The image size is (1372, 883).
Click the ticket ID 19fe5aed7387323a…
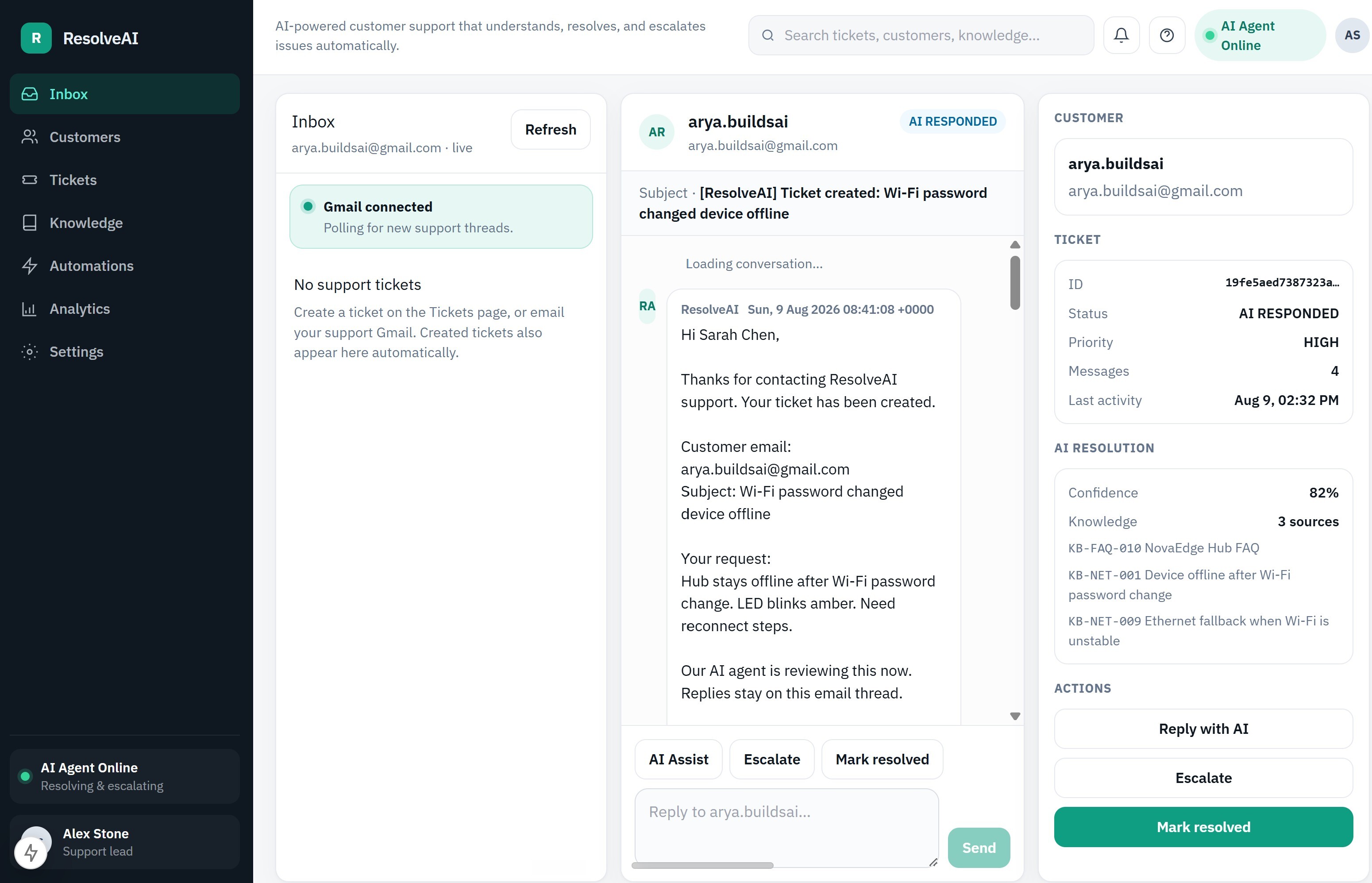[x=1282, y=283]
